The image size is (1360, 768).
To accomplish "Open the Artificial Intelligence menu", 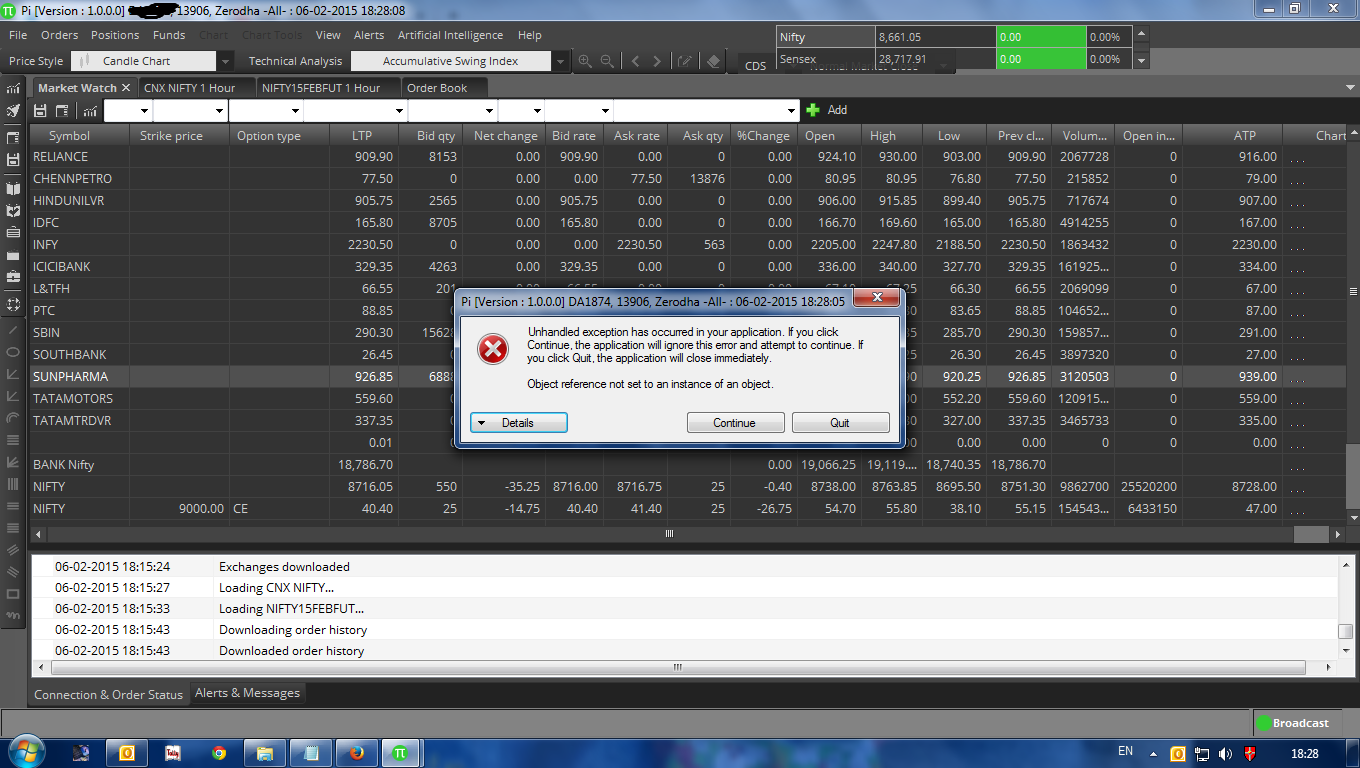I will click(x=451, y=35).
